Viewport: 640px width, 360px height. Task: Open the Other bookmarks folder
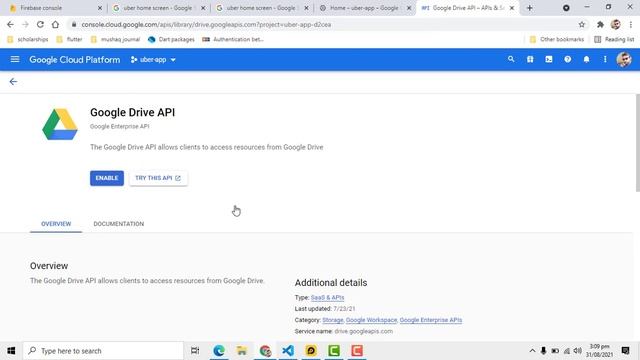point(557,39)
